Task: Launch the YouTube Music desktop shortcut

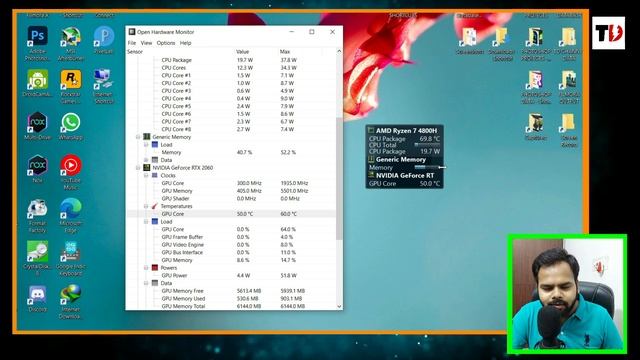Action: [x=71, y=165]
